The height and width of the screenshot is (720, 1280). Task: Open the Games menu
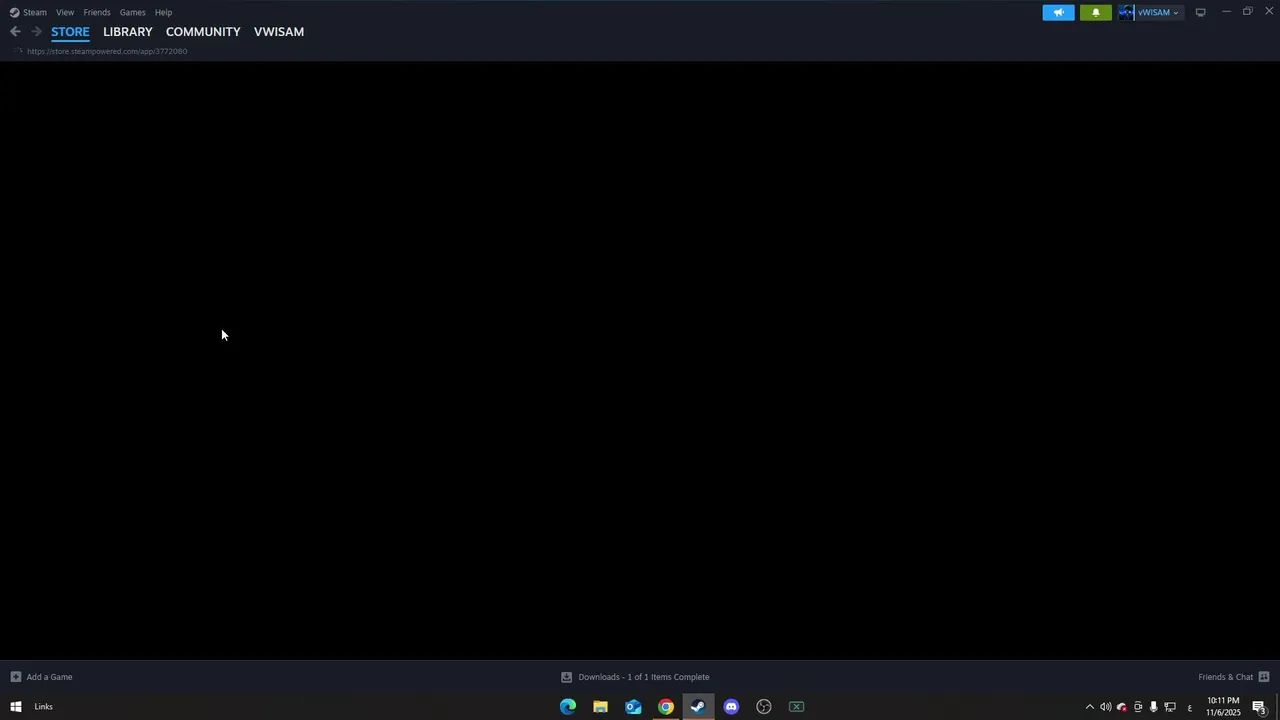point(132,12)
